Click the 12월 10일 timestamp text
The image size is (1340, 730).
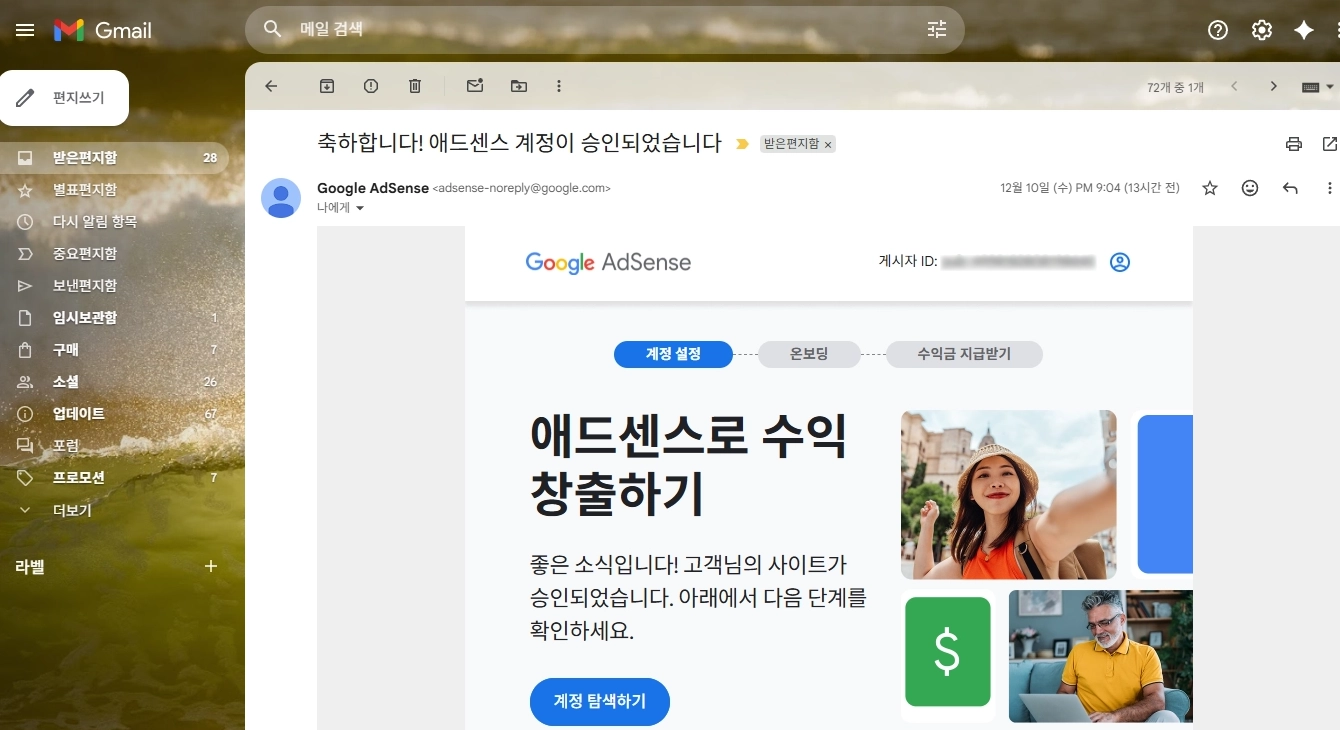1090,188
